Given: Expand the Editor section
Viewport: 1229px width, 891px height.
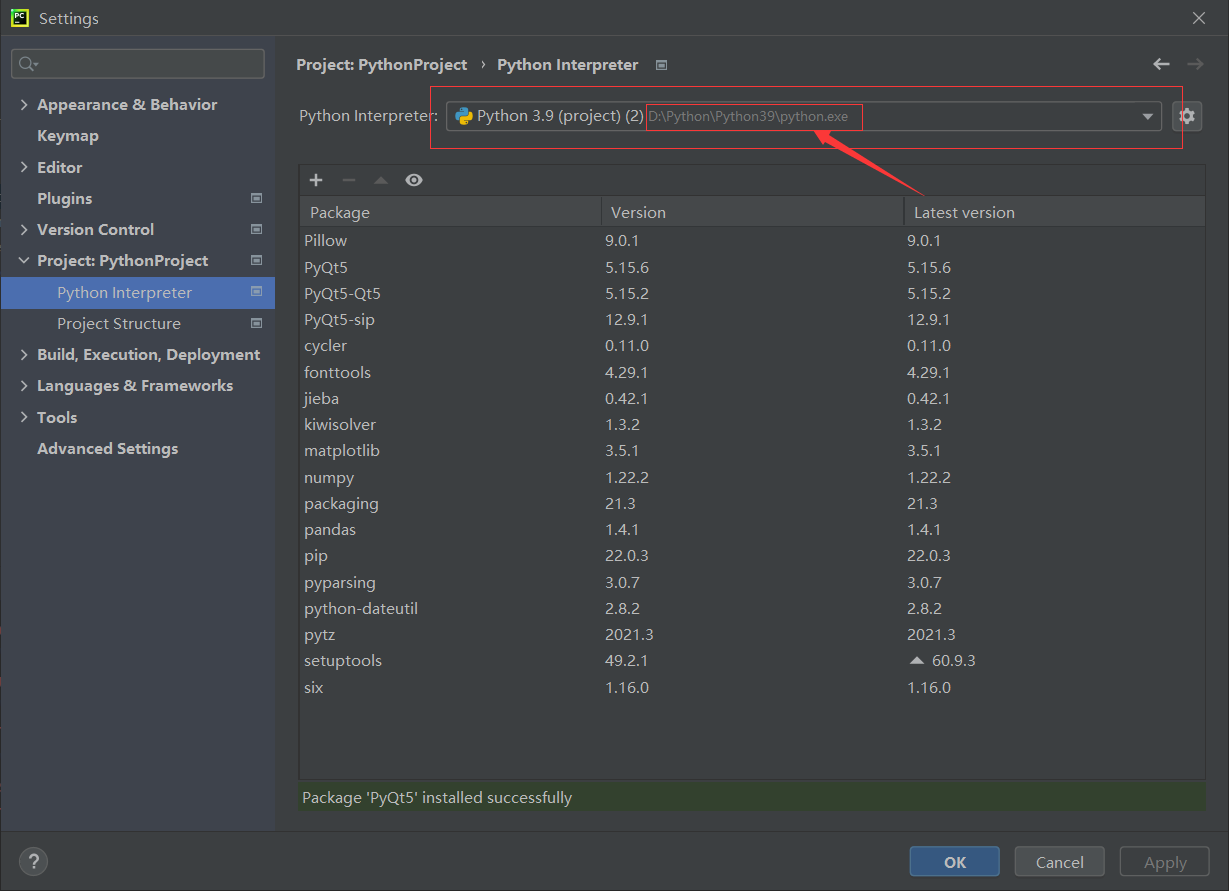Looking at the screenshot, I should tap(24, 167).
